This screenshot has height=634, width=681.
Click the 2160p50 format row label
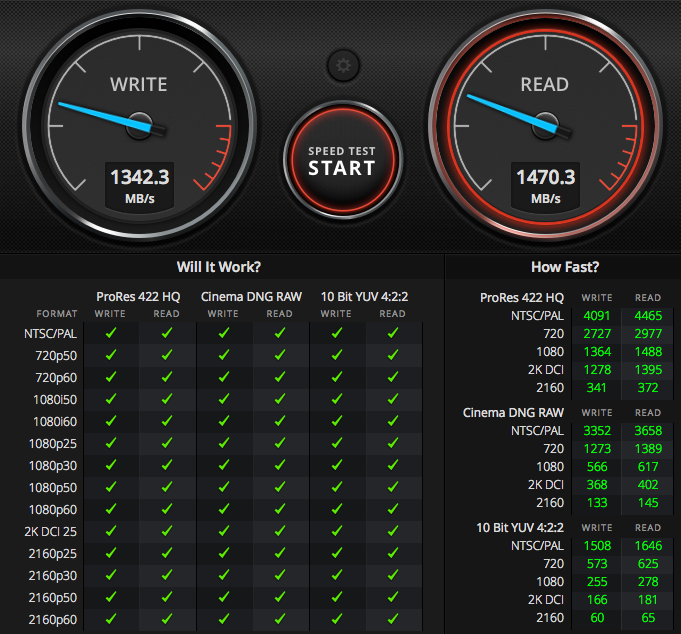(53, 598)
